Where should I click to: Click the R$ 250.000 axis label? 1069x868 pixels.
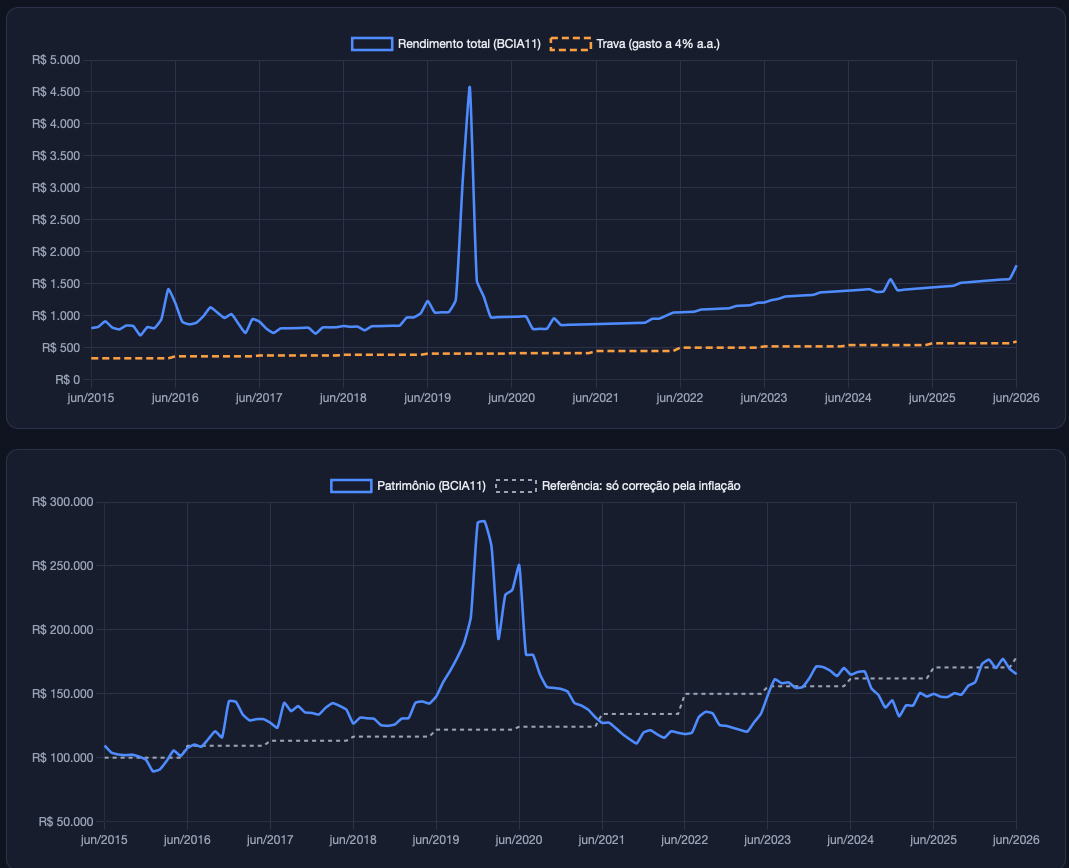tap(63, 566)
